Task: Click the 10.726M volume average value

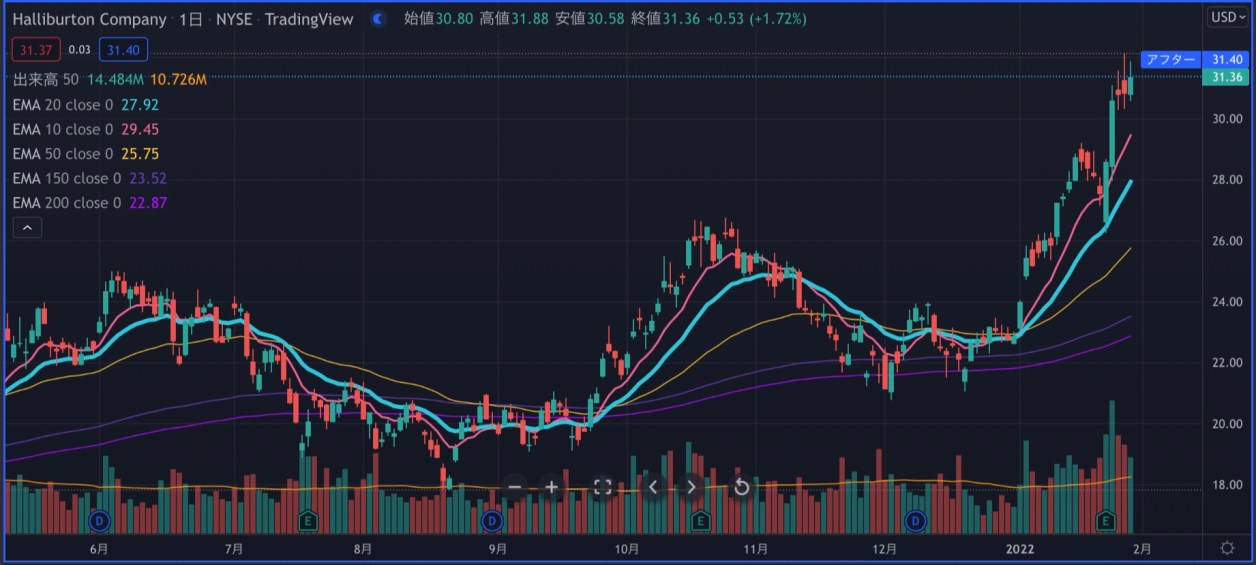Action: pyautogui.click(x=178, y=79)
